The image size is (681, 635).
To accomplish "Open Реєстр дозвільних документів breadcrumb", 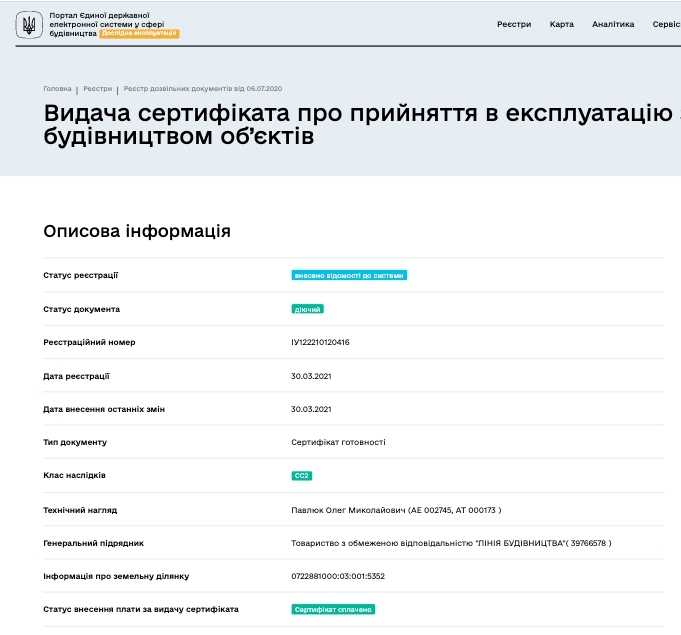I will (x=203, y=89).
